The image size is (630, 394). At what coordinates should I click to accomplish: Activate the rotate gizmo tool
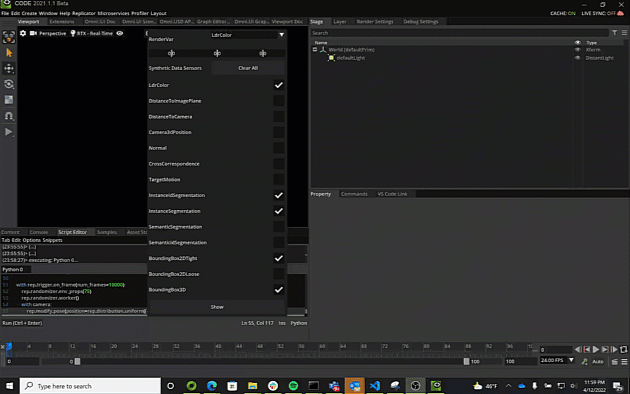(x=9, y=84)
